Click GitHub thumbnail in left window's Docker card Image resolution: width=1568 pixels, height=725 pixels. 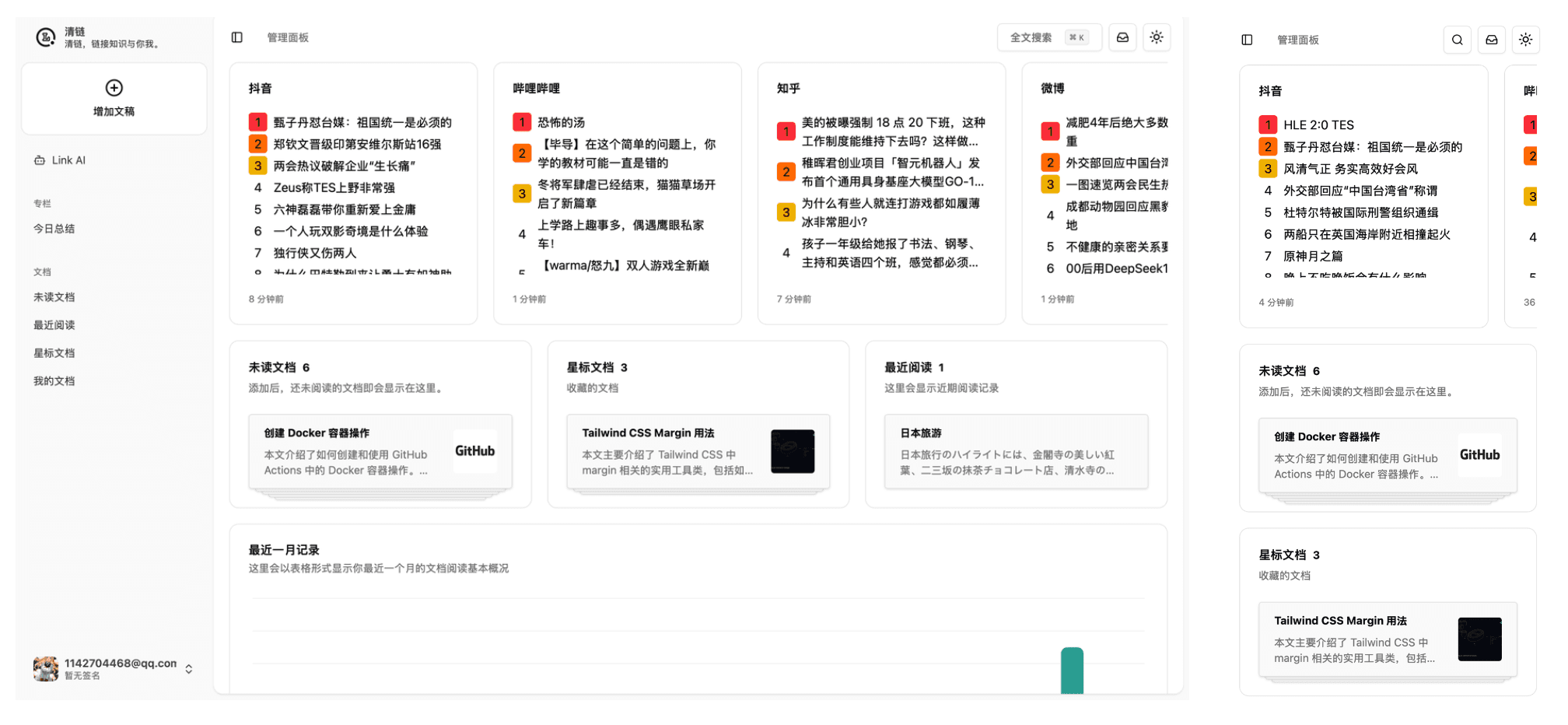pos(475,450)
